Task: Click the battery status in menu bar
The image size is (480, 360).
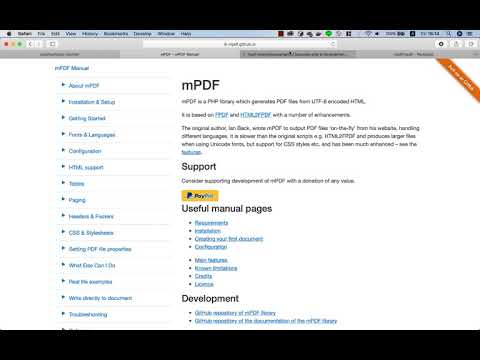Action: click(395, 34)
